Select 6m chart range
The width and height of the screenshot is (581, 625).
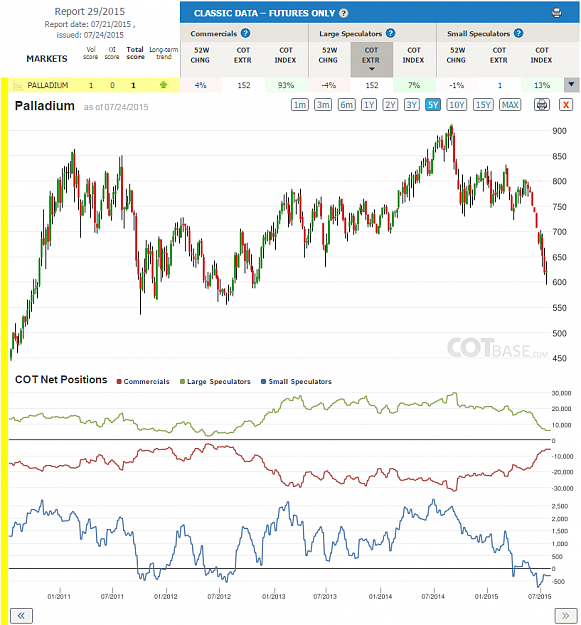coord(347,105)
